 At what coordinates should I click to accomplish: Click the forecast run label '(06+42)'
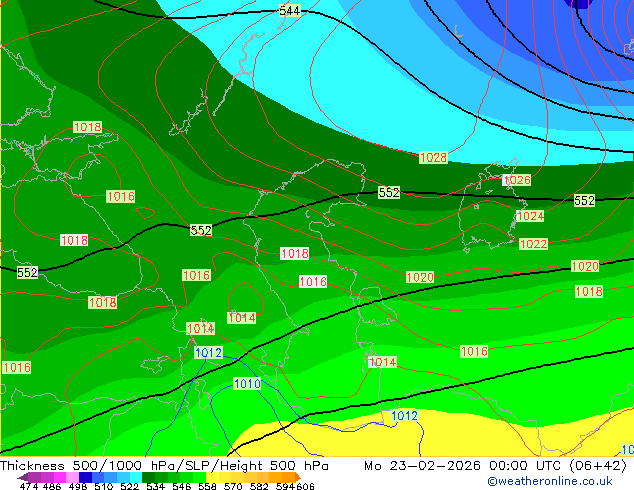(598, 466)
